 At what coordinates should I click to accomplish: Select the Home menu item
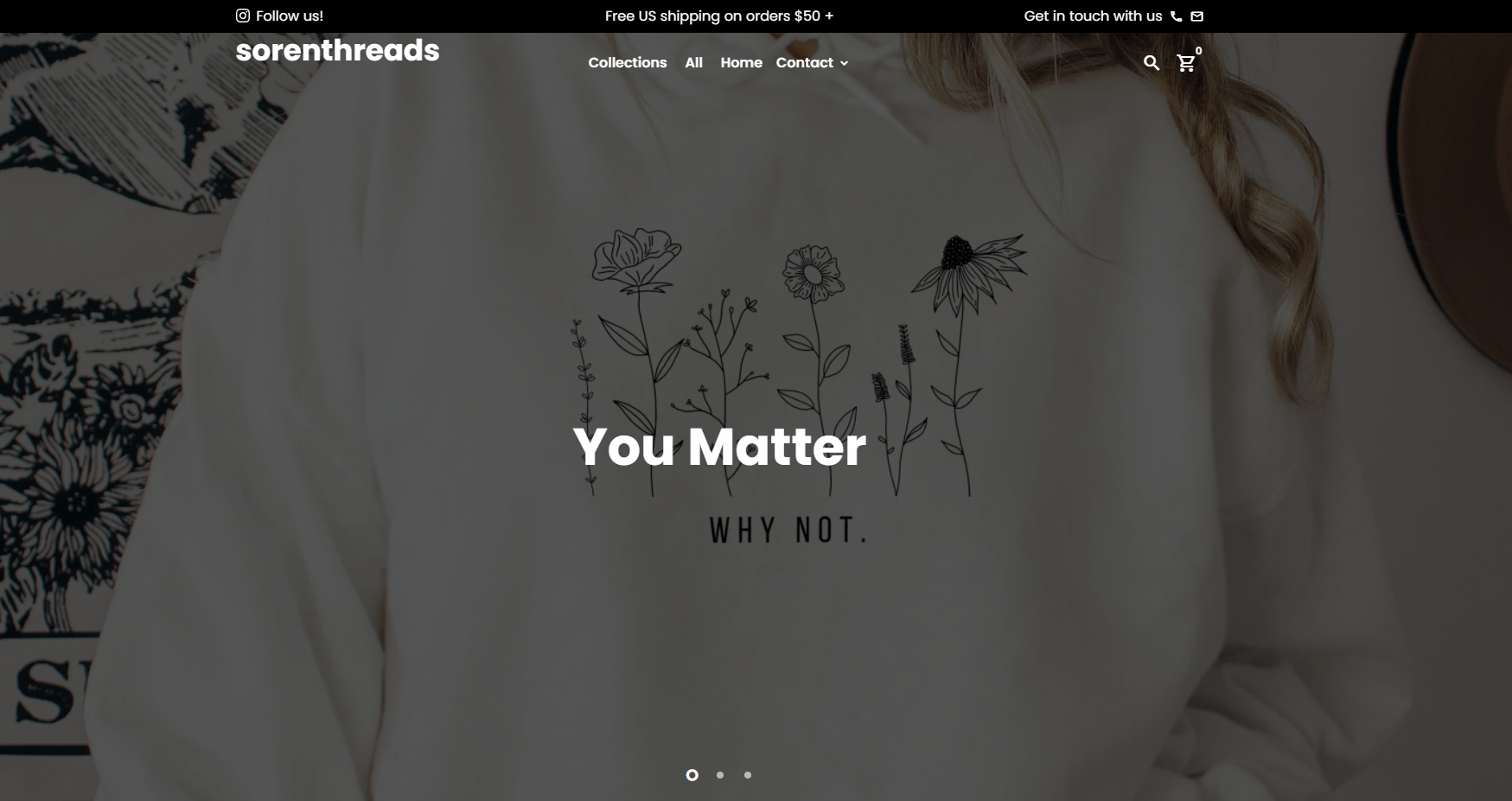(x=742, y=62)
